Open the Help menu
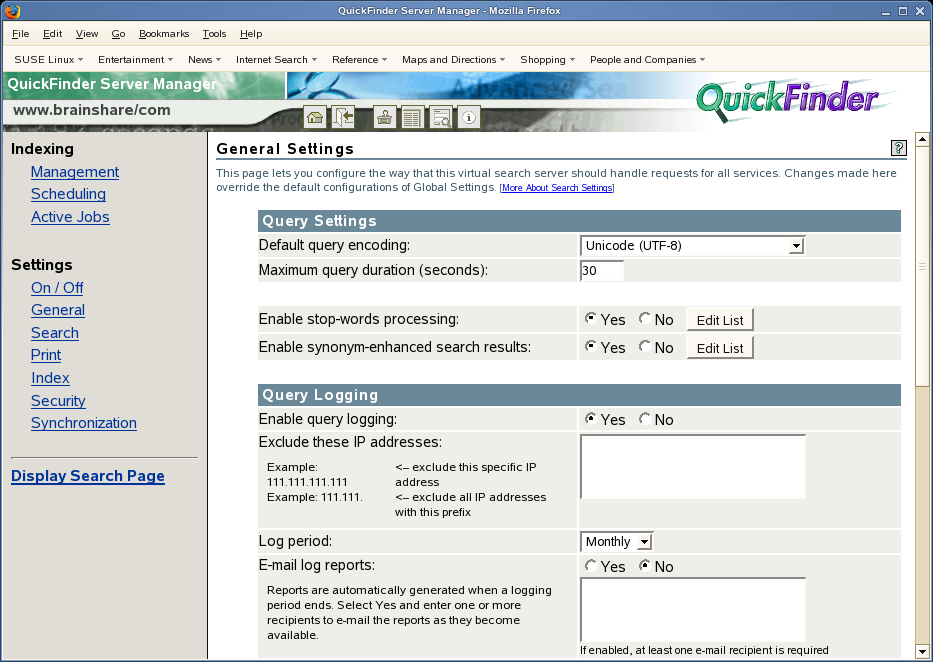The image size is (933, 662). tap(251, 34)
